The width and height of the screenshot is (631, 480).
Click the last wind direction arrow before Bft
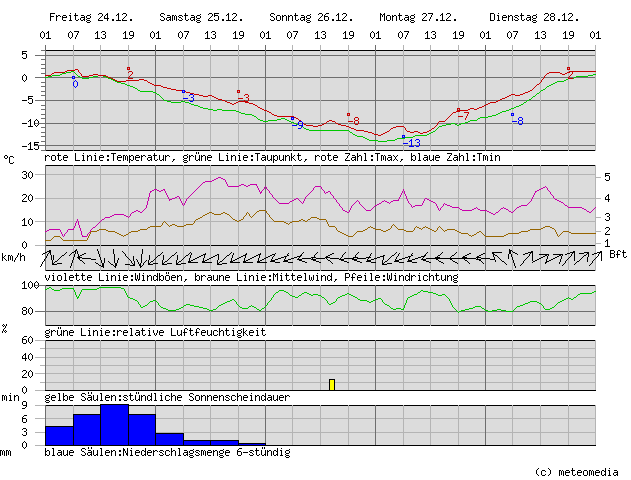click(596, 258)
